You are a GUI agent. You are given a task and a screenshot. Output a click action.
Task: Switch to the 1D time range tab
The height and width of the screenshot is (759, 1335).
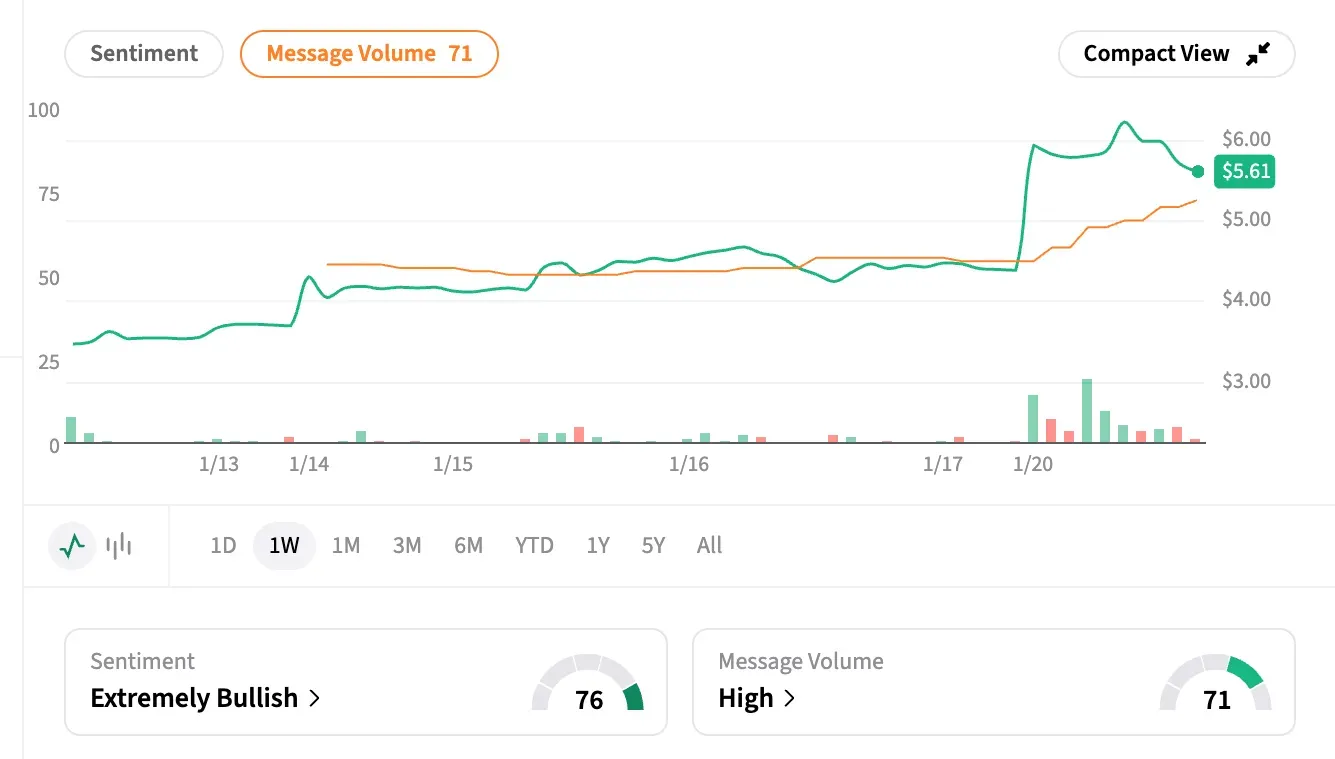tap(222, 545)
